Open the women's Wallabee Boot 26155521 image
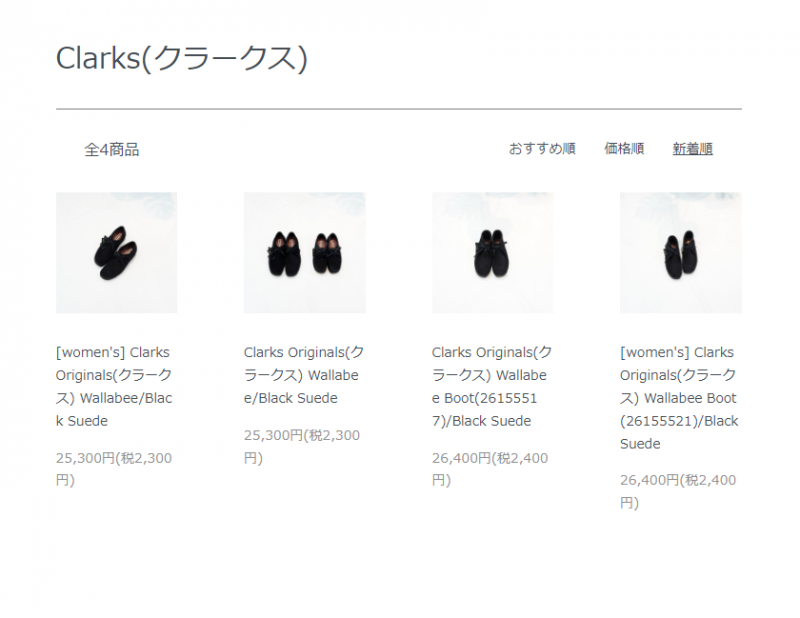800x618 pixels. [681, 253]
